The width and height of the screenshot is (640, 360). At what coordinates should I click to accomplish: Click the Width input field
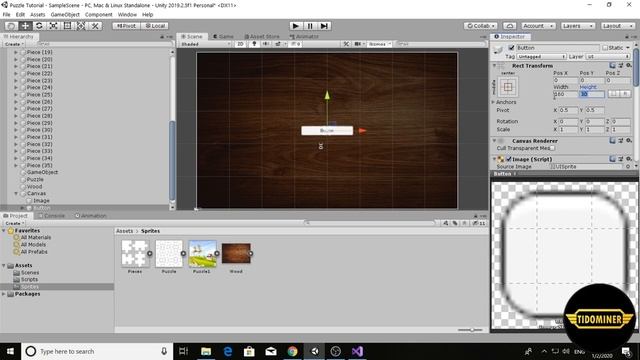(x=566, y=94)
